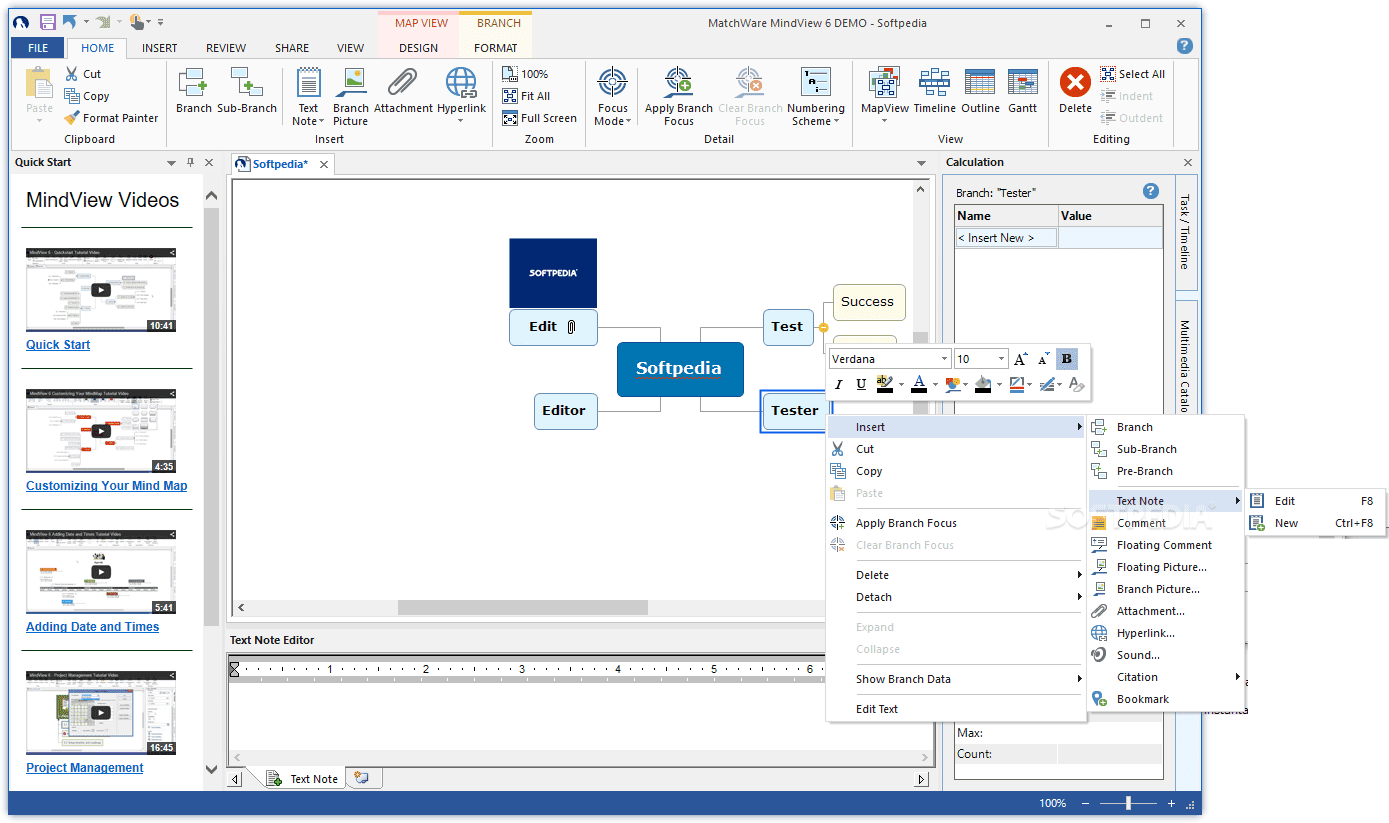Click the Format Painter tool

point(111,118)
